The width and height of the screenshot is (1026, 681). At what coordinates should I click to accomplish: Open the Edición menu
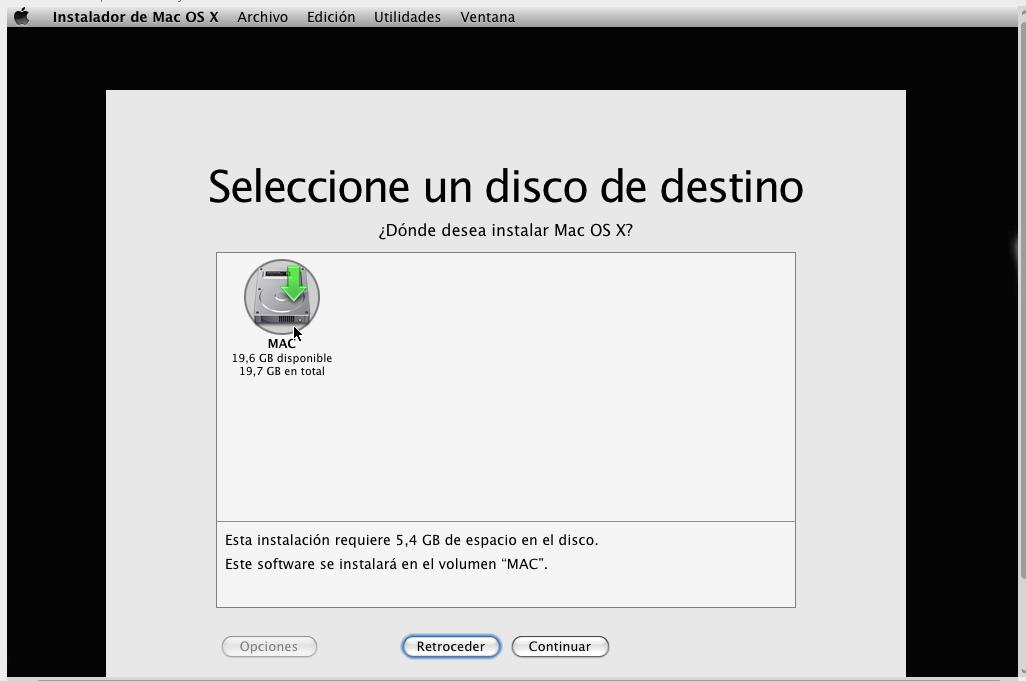(331, 17)
